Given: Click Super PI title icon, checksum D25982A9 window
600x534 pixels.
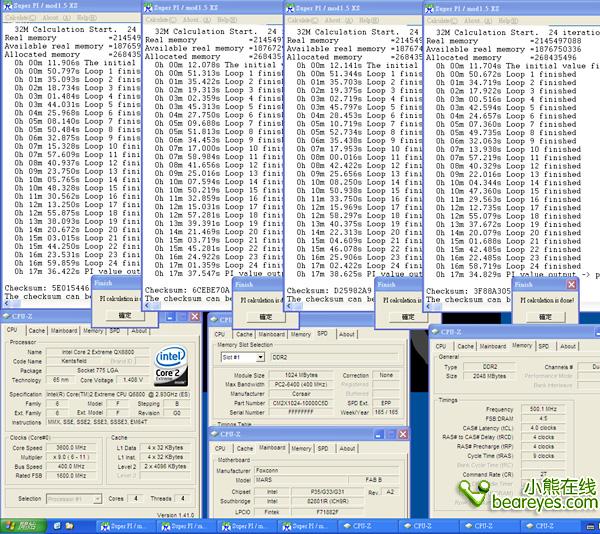Looking at the screenshot, I should click(x=290, y=8).
